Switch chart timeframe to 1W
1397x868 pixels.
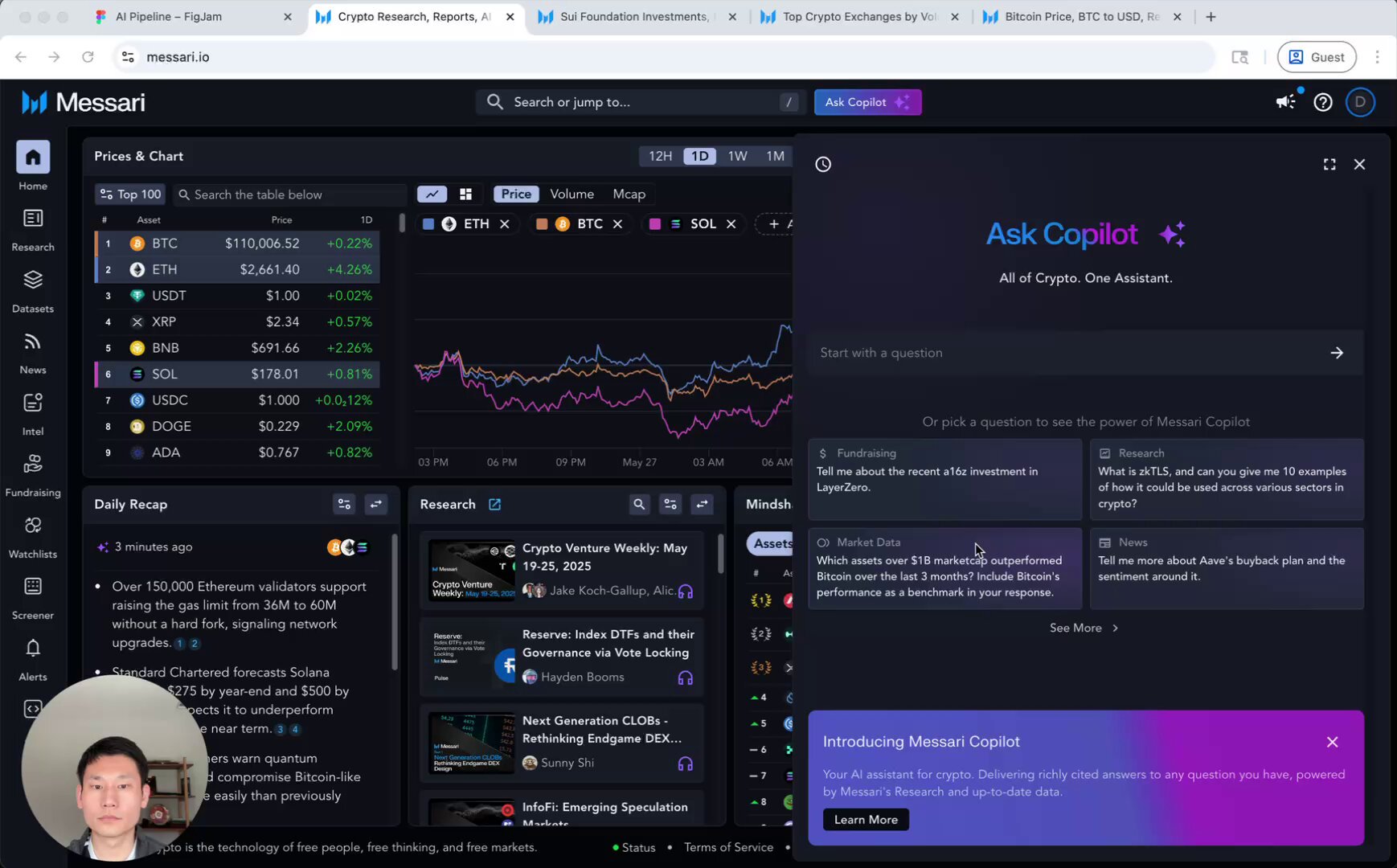pos(737,156)
